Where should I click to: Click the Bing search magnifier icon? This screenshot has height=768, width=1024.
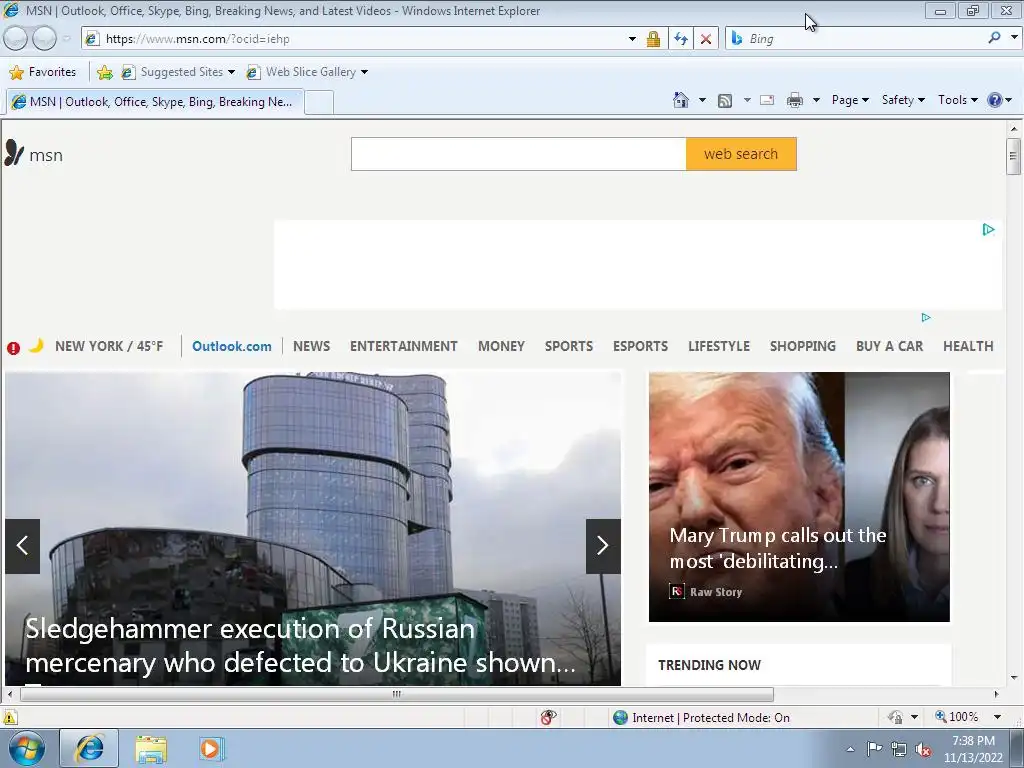click(x=995, y=38)
